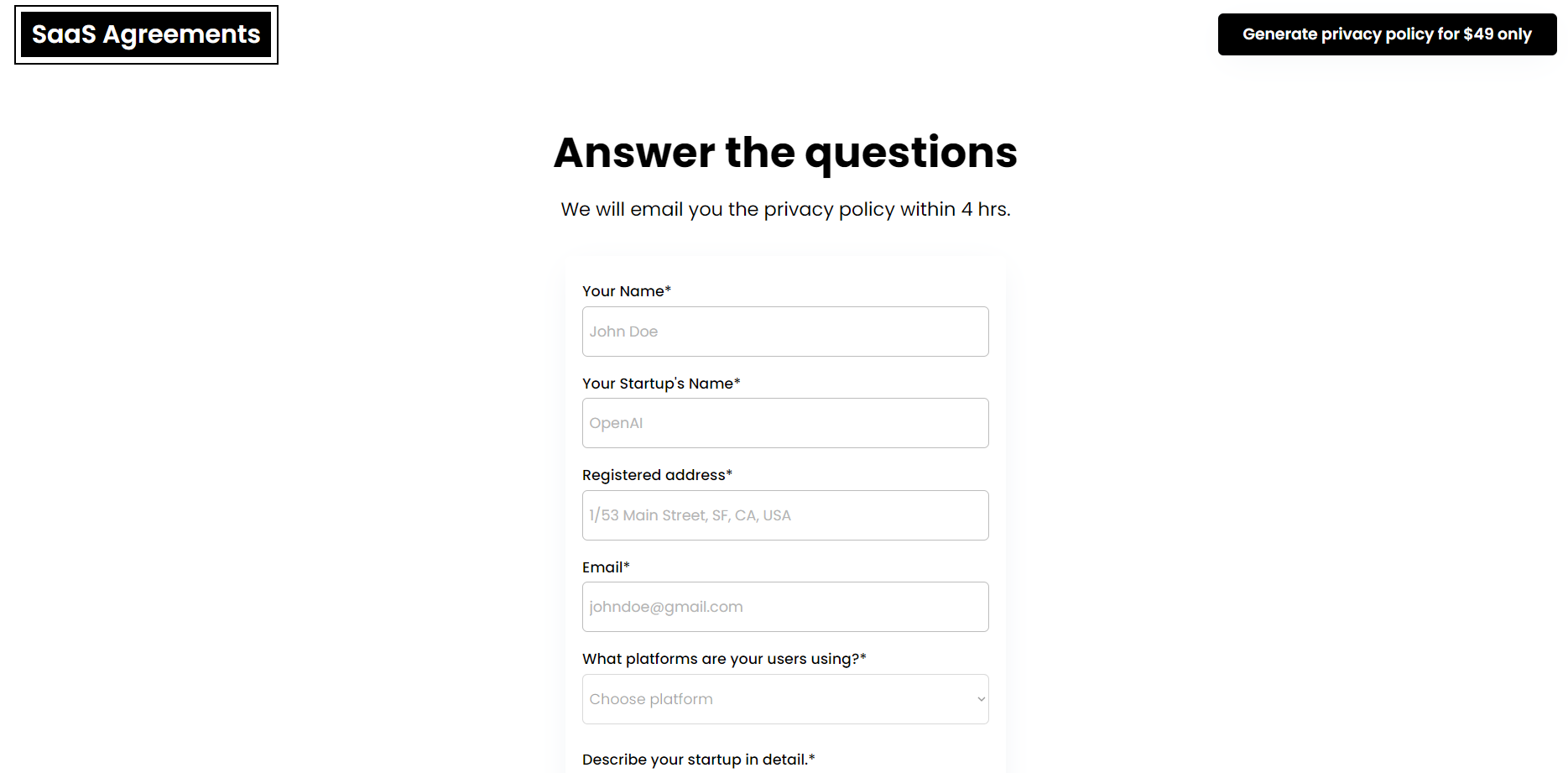This screenshot has height=773, width=1568.
Task: Select the Your Startup's Name text box
Action: pos(785,423)
